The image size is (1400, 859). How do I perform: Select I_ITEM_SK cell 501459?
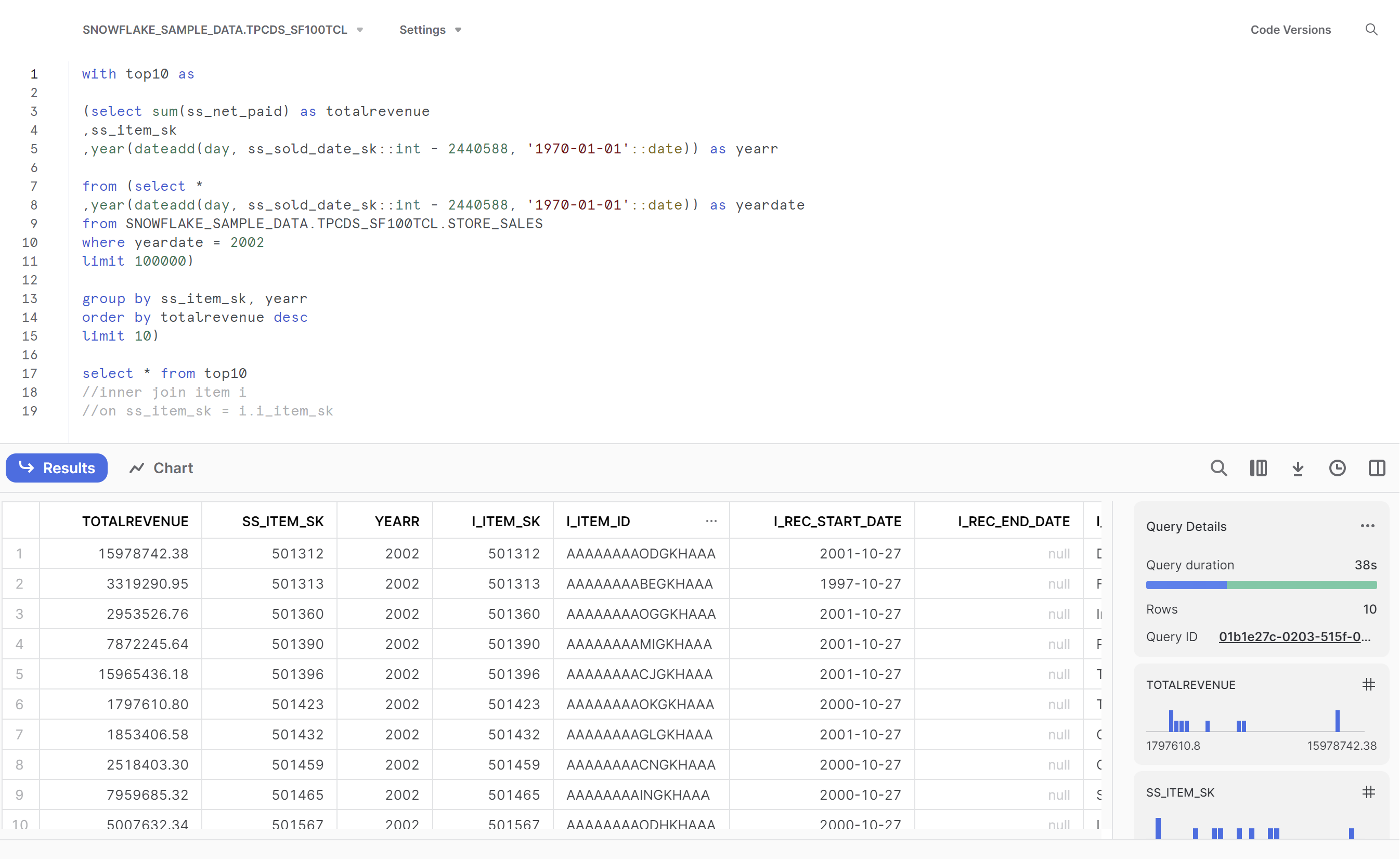pos(493,765)
